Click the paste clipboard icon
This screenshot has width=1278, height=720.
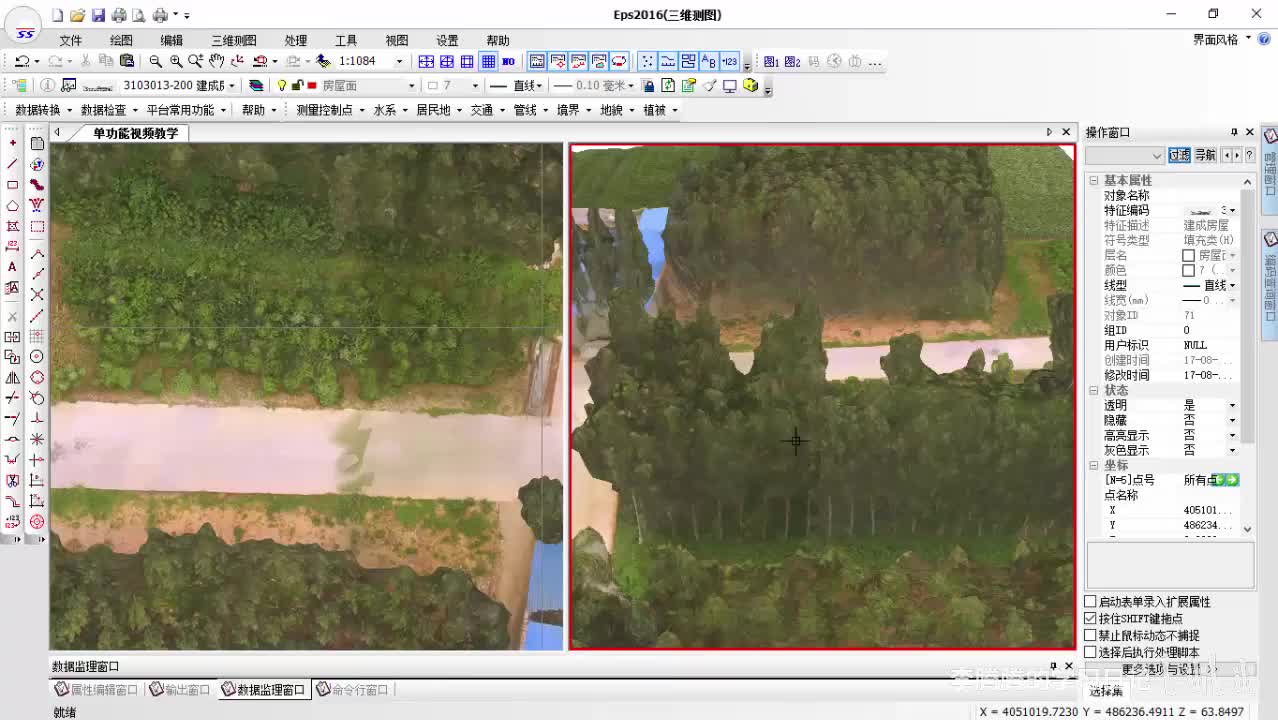click(127, 61)
